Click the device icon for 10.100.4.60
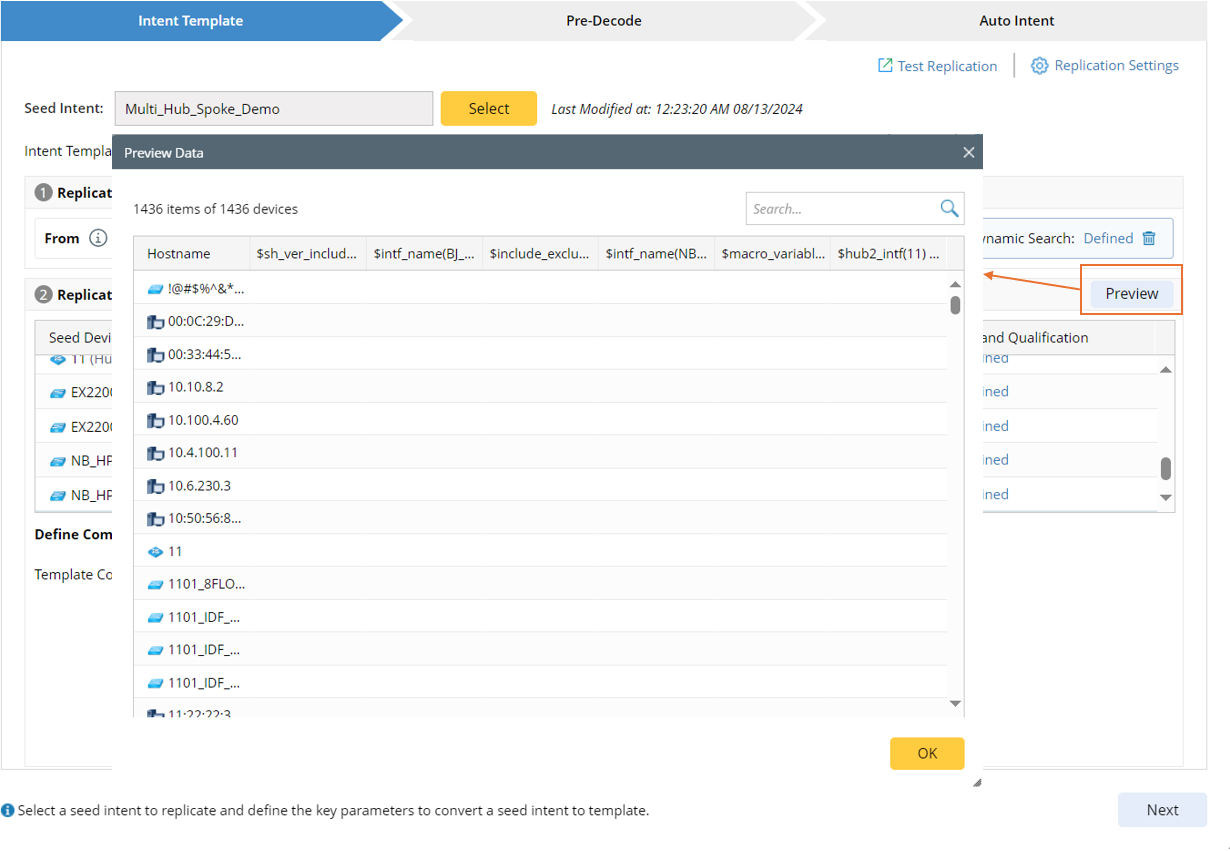 pos(155,420)
